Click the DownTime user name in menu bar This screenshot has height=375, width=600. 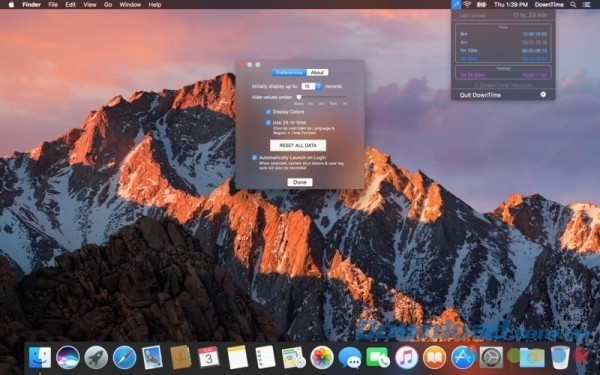(549, 5)
